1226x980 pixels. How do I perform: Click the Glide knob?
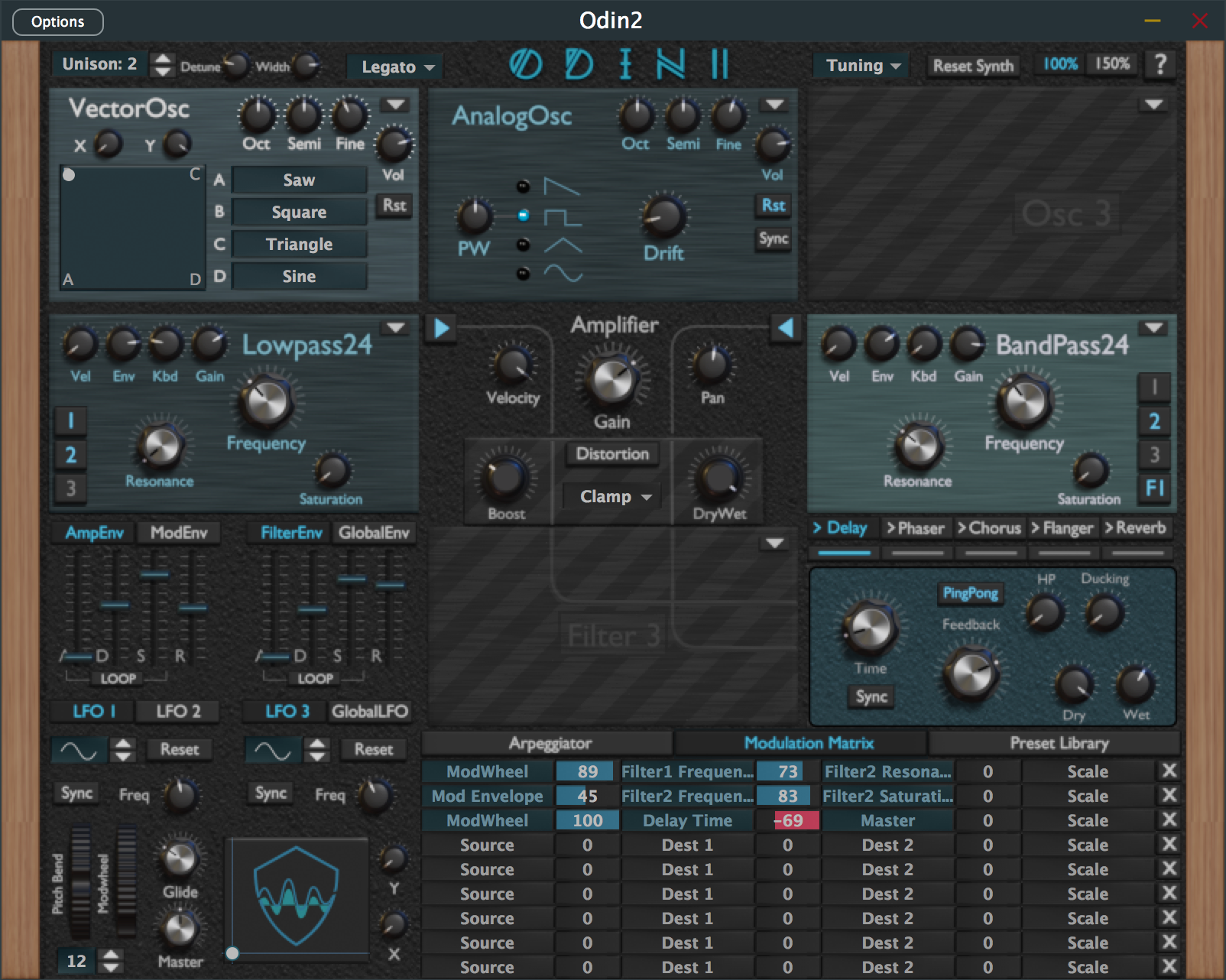pos(180,858)
